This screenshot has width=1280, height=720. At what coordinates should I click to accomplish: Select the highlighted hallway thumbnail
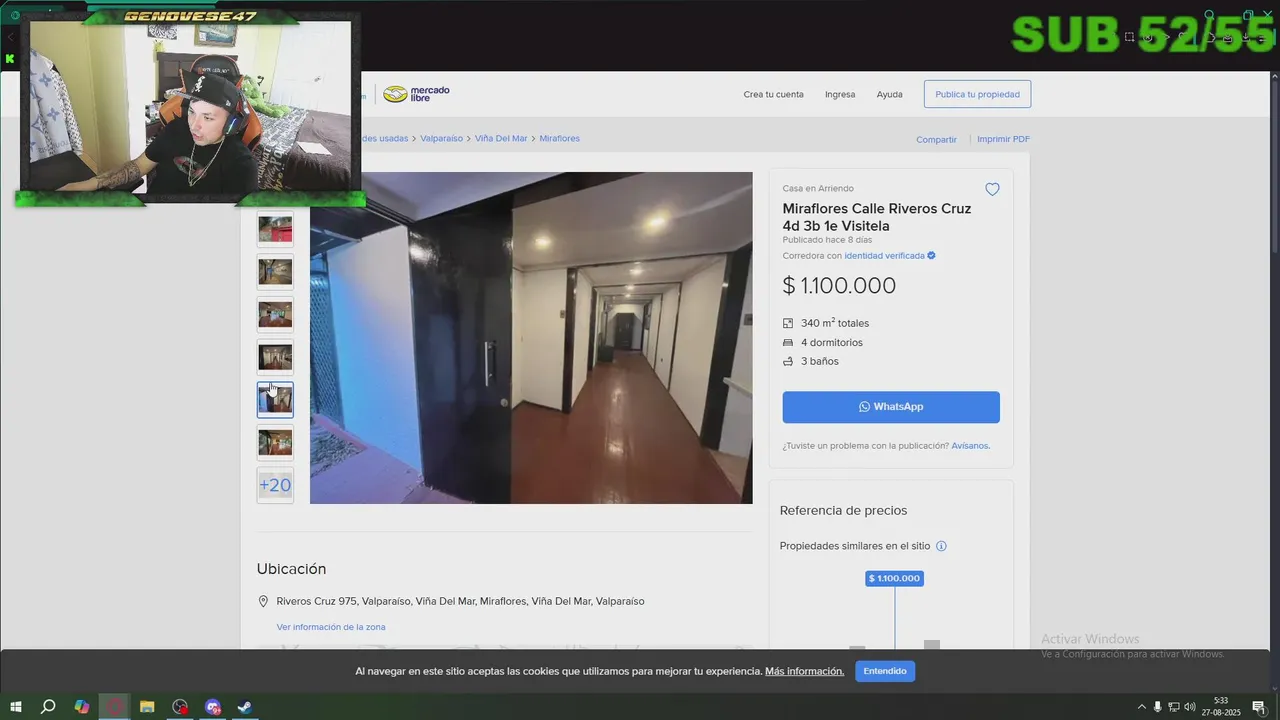[x=275, y=400]
